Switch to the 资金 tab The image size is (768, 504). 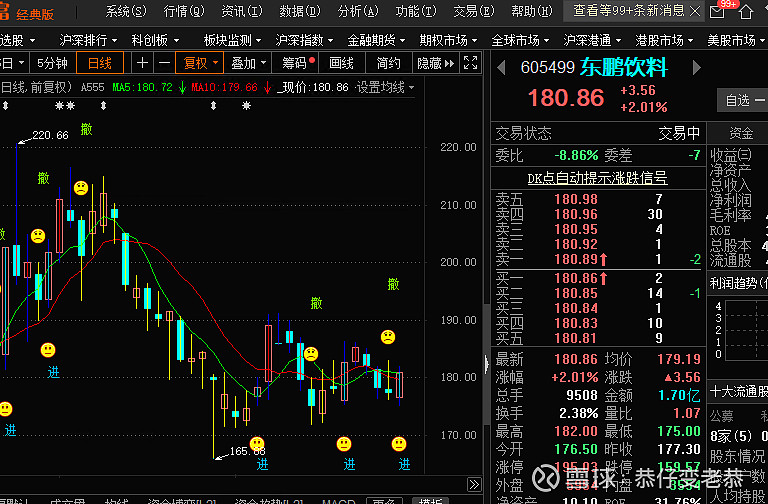point(741,133)
